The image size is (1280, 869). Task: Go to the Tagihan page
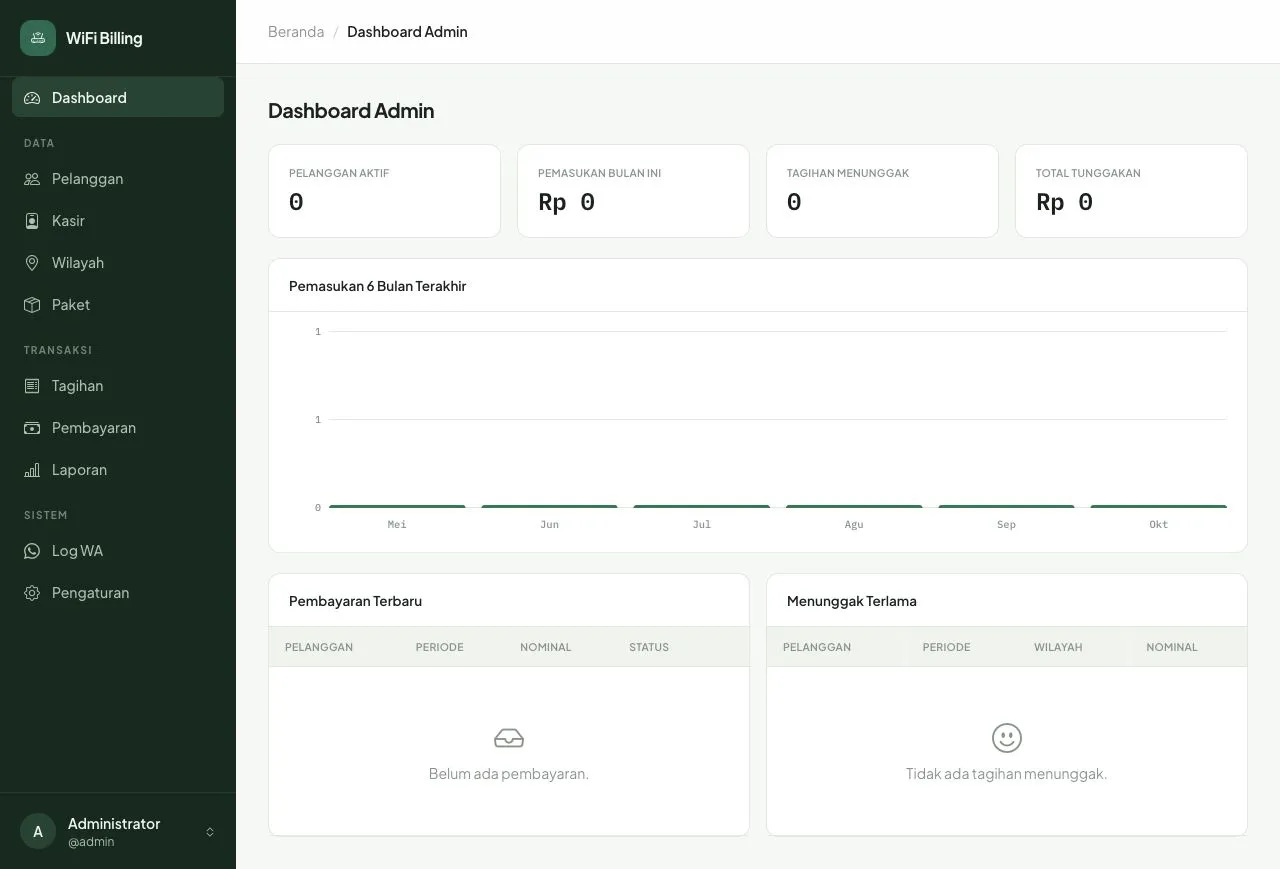(x=118, y=386)
